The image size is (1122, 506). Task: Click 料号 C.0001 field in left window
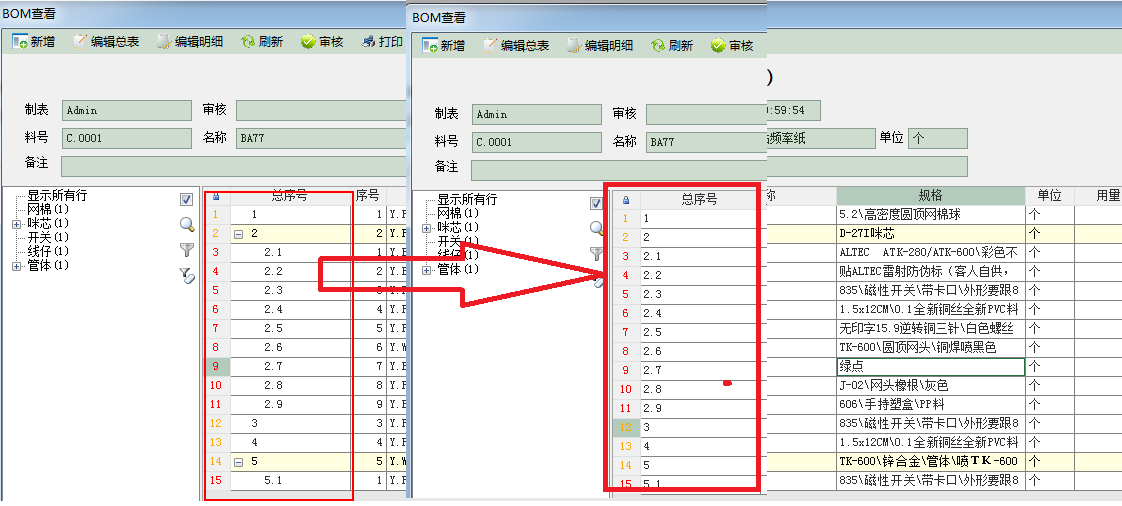(x=127, y=138)
